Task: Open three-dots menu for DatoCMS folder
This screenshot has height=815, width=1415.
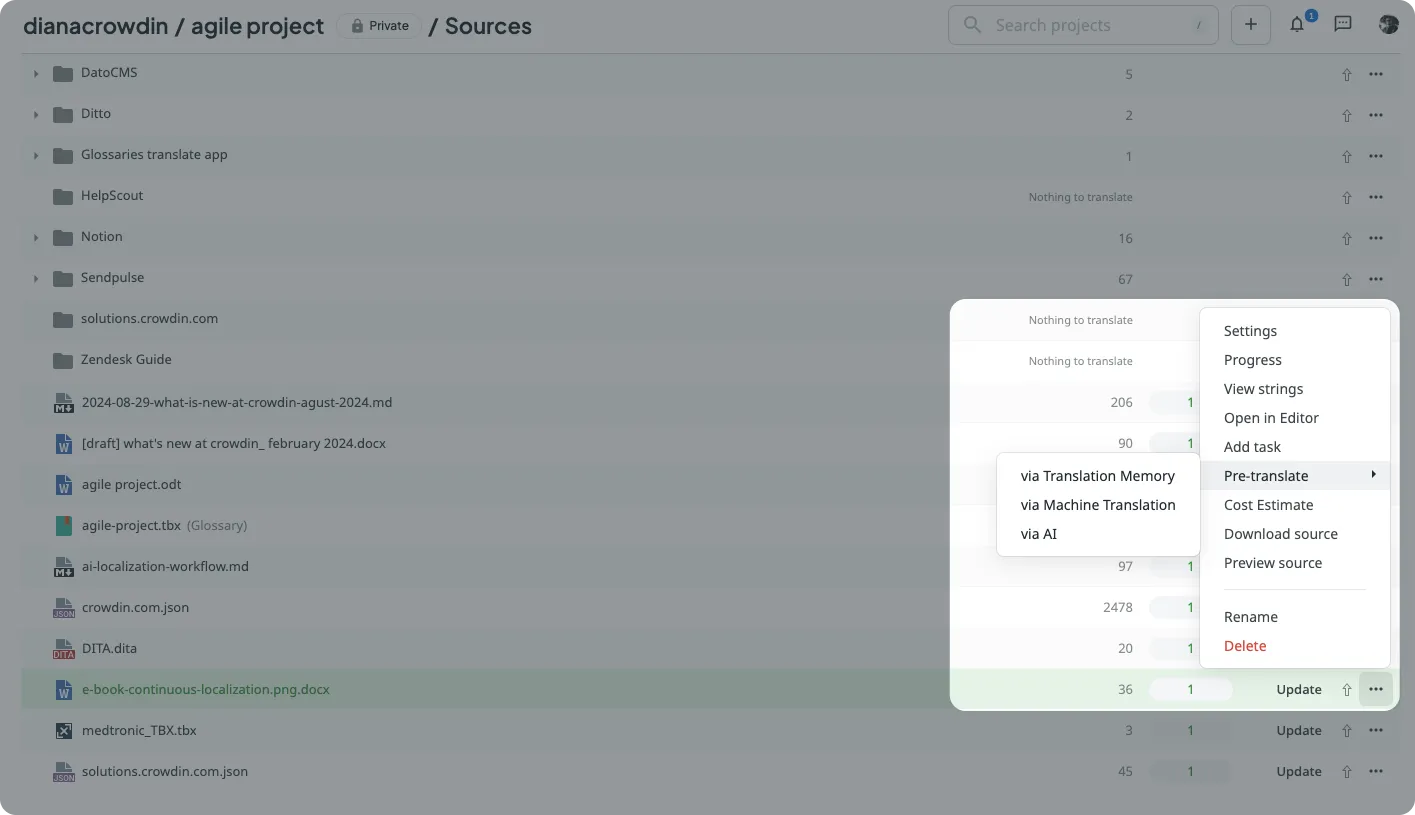Action: [1376, 74]
